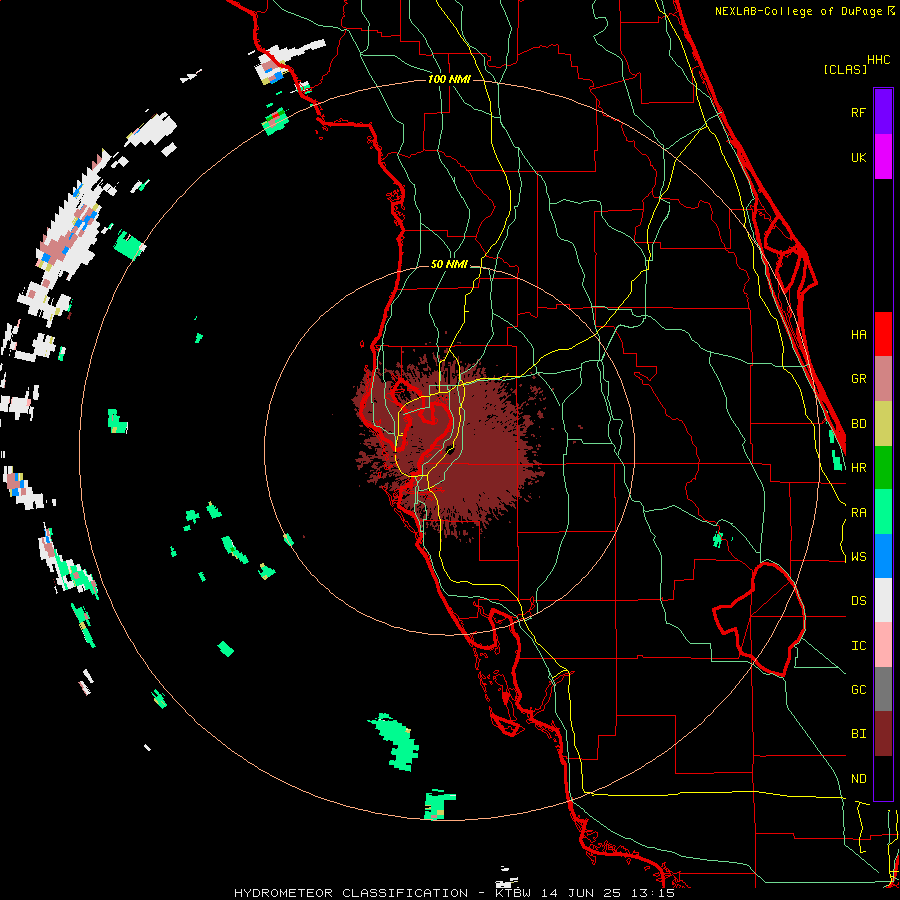Click the IC light pink legend swatch
This screenshot has width=900, height=900.
tap(883, 645)
